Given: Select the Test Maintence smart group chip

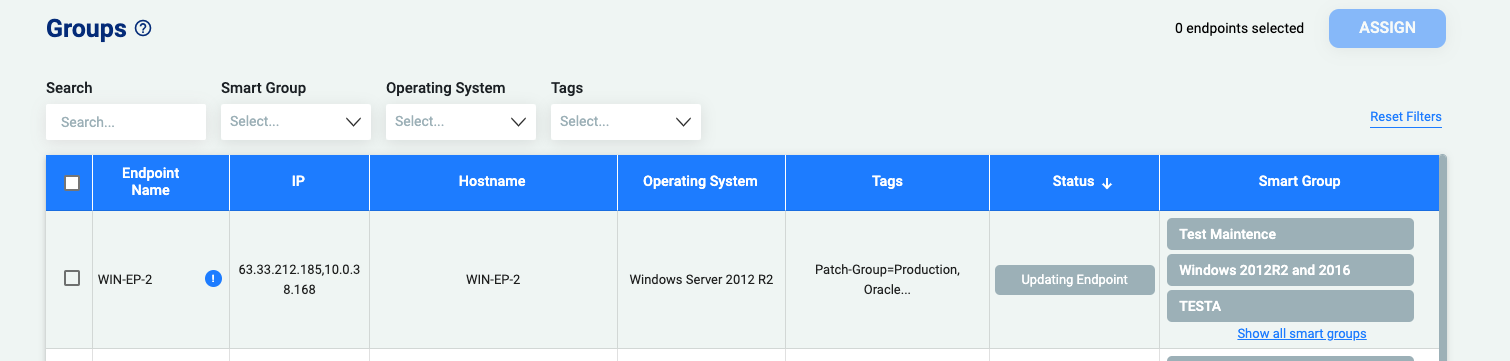Looking at the screenshot, I should point(1290,234).
